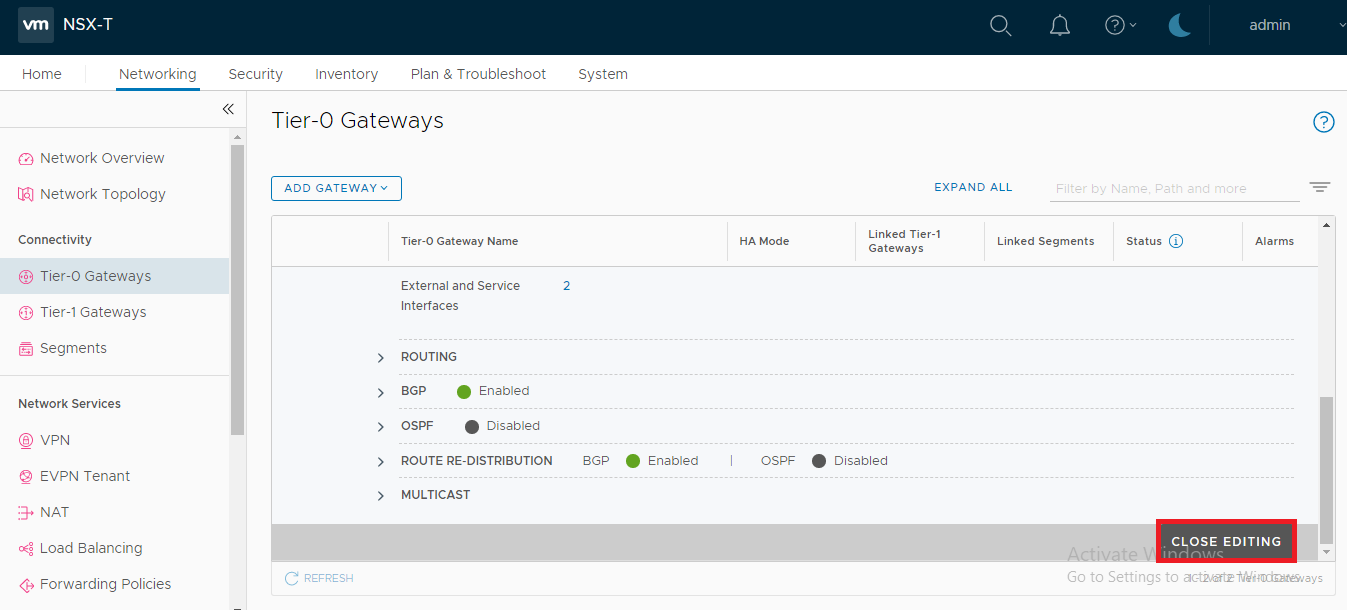Click the EVPN Tenant sidebar icon

click(x=26, y=476)
